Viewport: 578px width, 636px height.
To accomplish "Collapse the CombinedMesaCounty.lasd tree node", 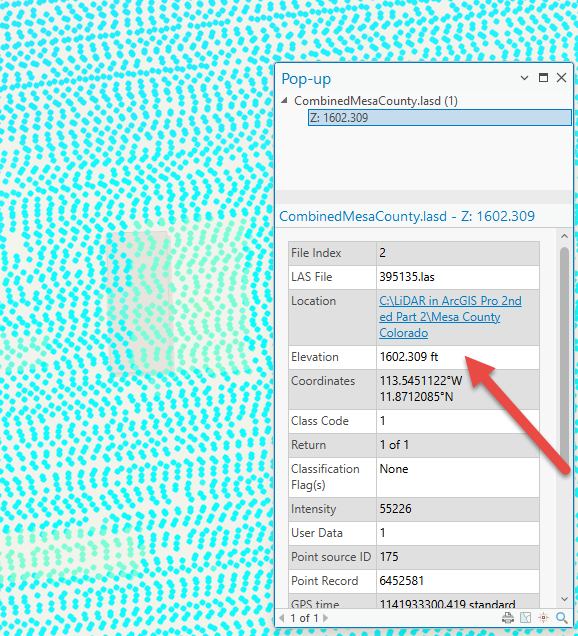I will 285,100.
